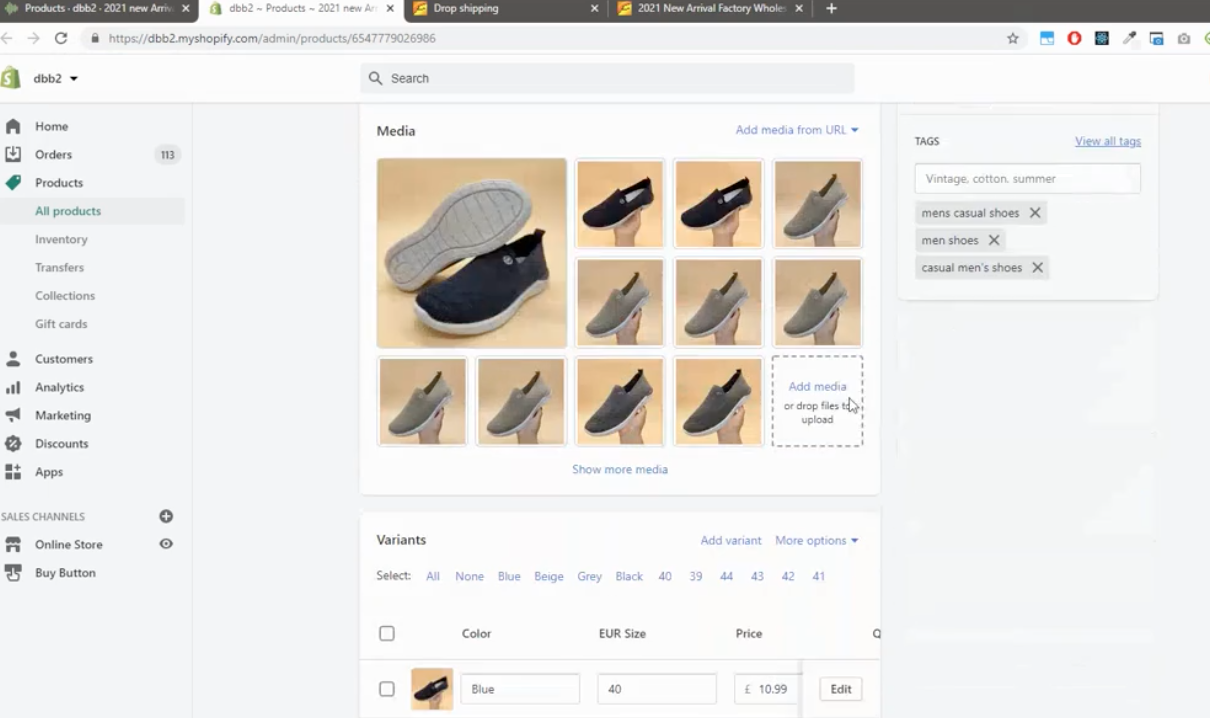This screenshot has height=718, width=1210.
Task: Click the Discounts badge icon
Action: tap(13, 443)
